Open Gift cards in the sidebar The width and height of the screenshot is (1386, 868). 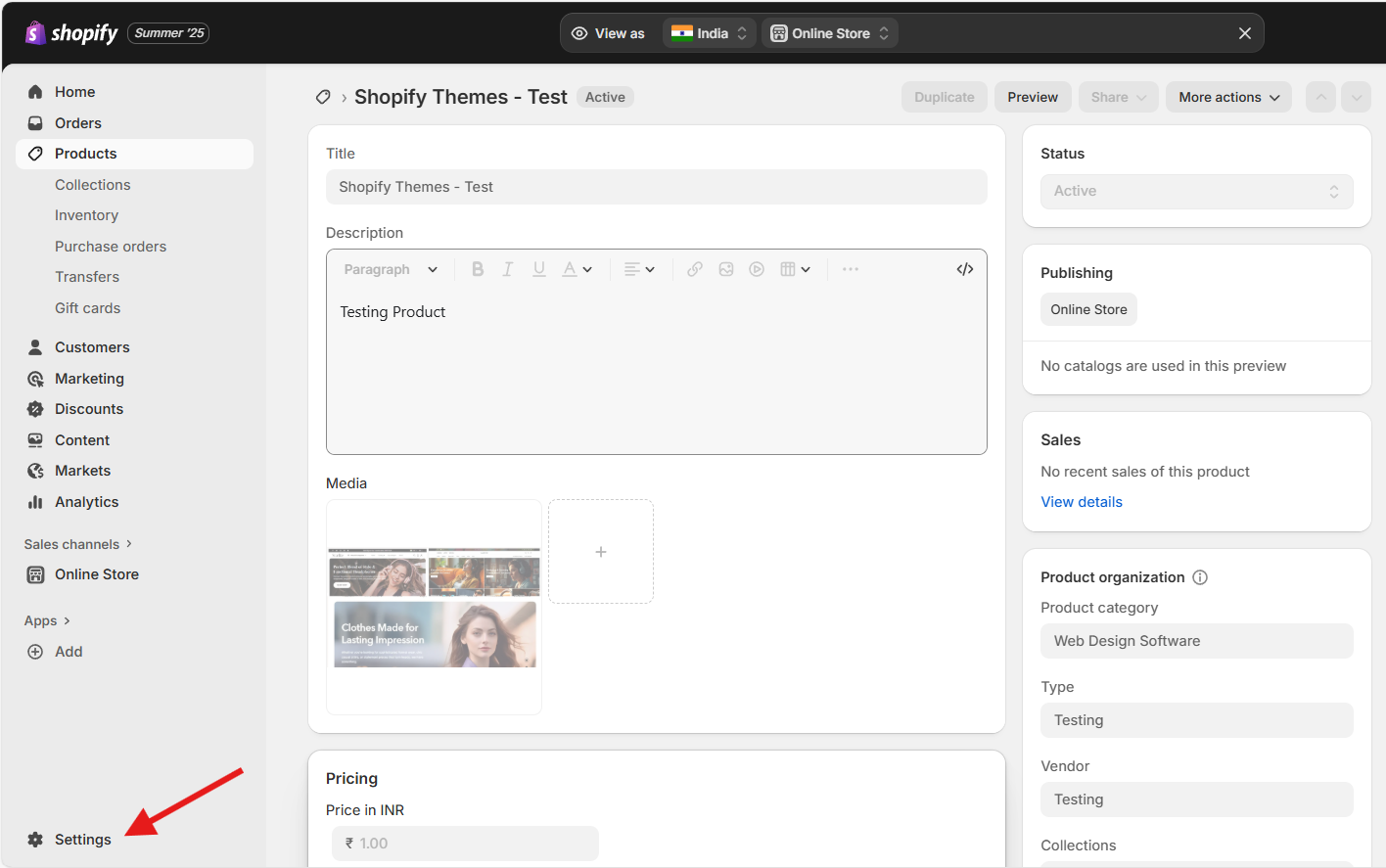pos(88,308)
